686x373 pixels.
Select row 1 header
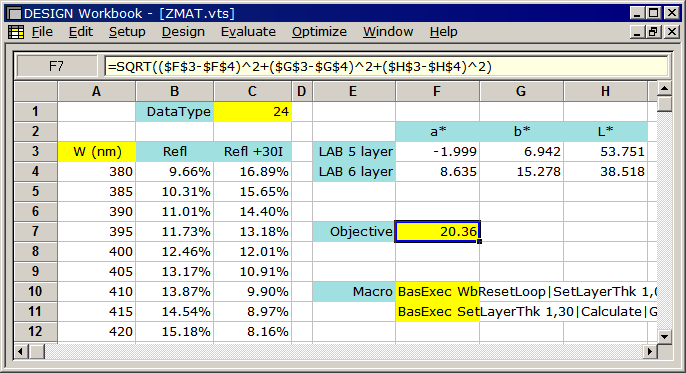click(35, 112)
